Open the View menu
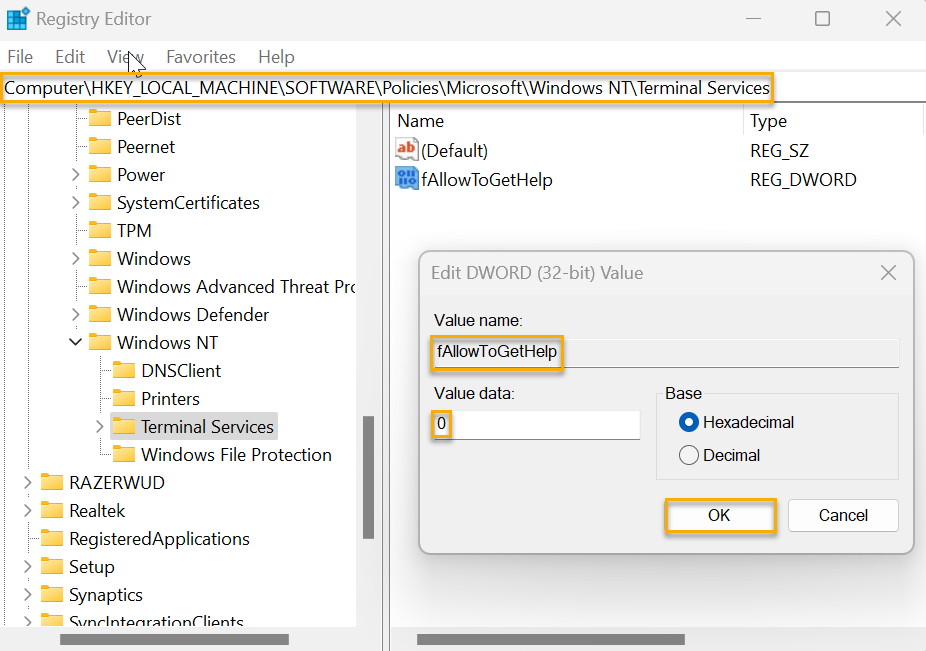The width and height of the screenshot is (926, 651). tap(125, 57)
